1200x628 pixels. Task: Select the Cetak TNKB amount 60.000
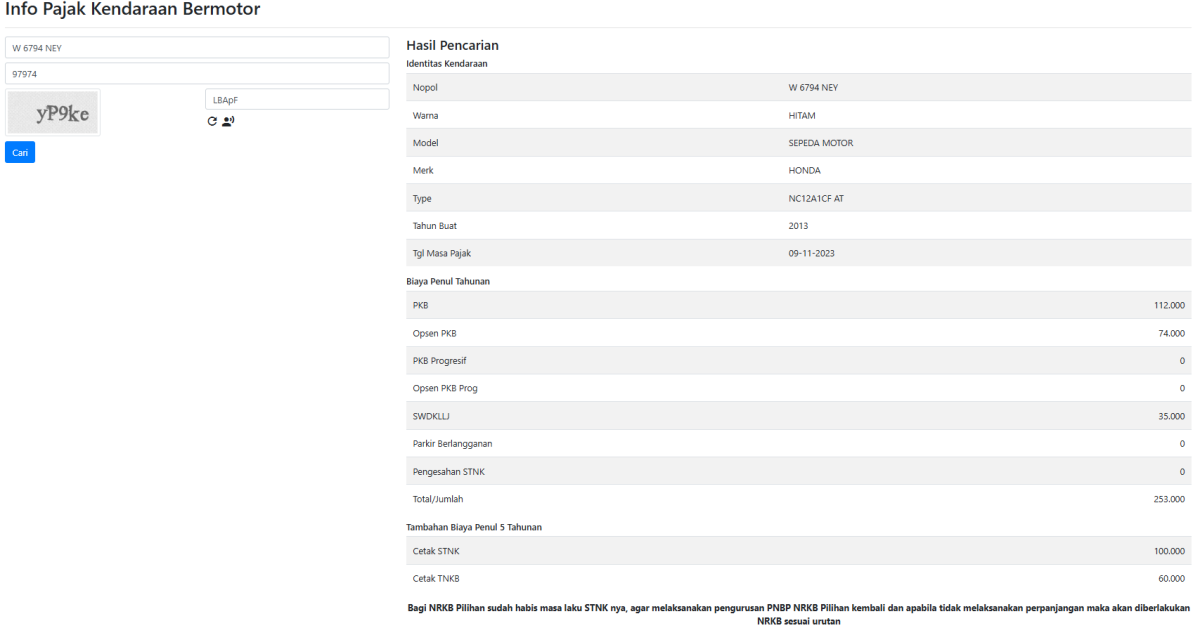[x=1171, y=579]
